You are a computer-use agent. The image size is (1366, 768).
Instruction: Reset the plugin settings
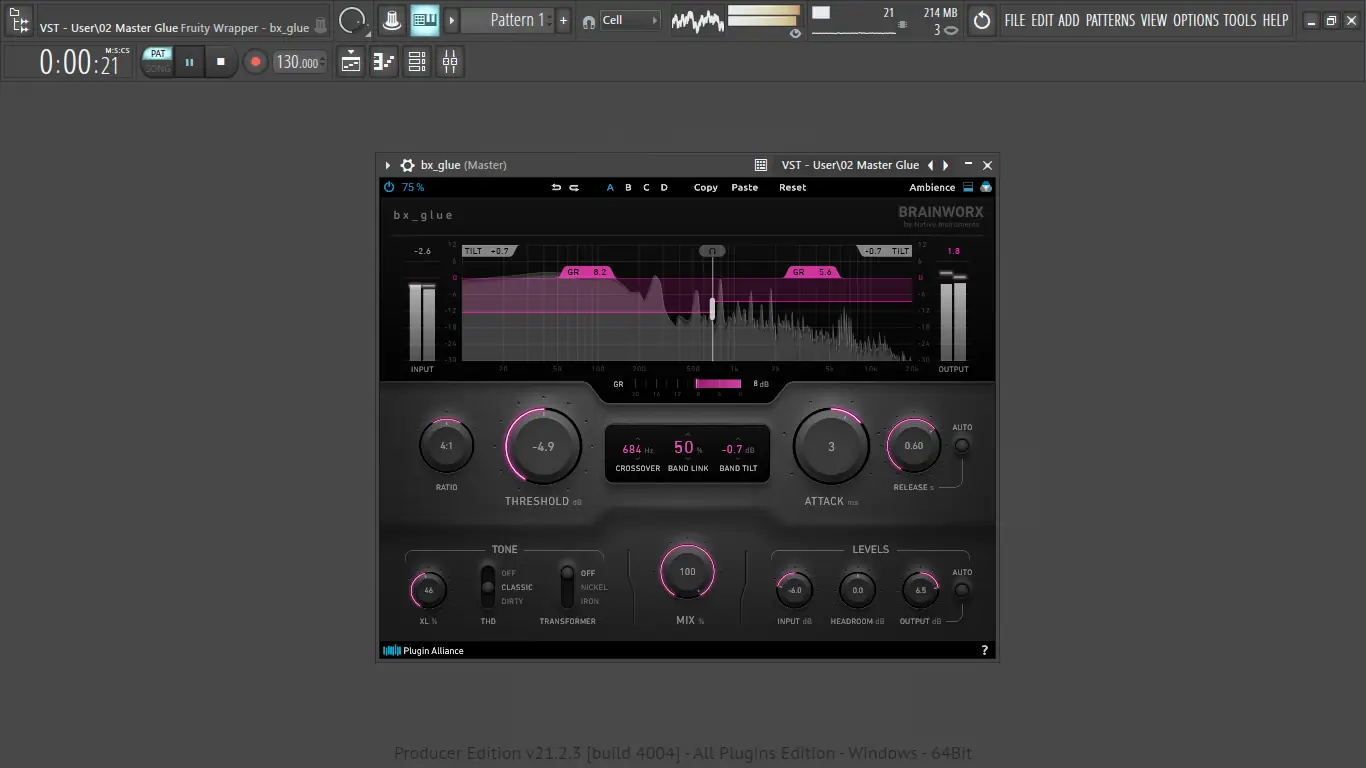[792, 187]
